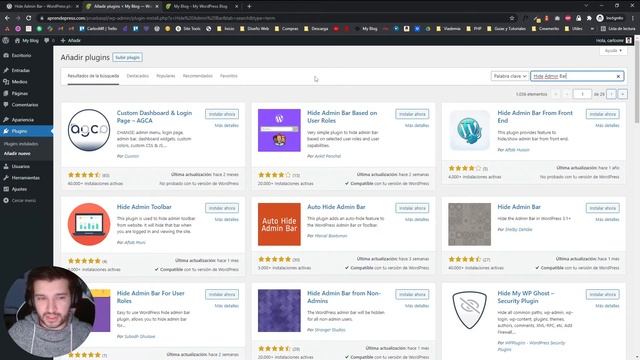Open My Blog site link in admin bar
The height and width of the screenshot is (360, 640).
27,40
